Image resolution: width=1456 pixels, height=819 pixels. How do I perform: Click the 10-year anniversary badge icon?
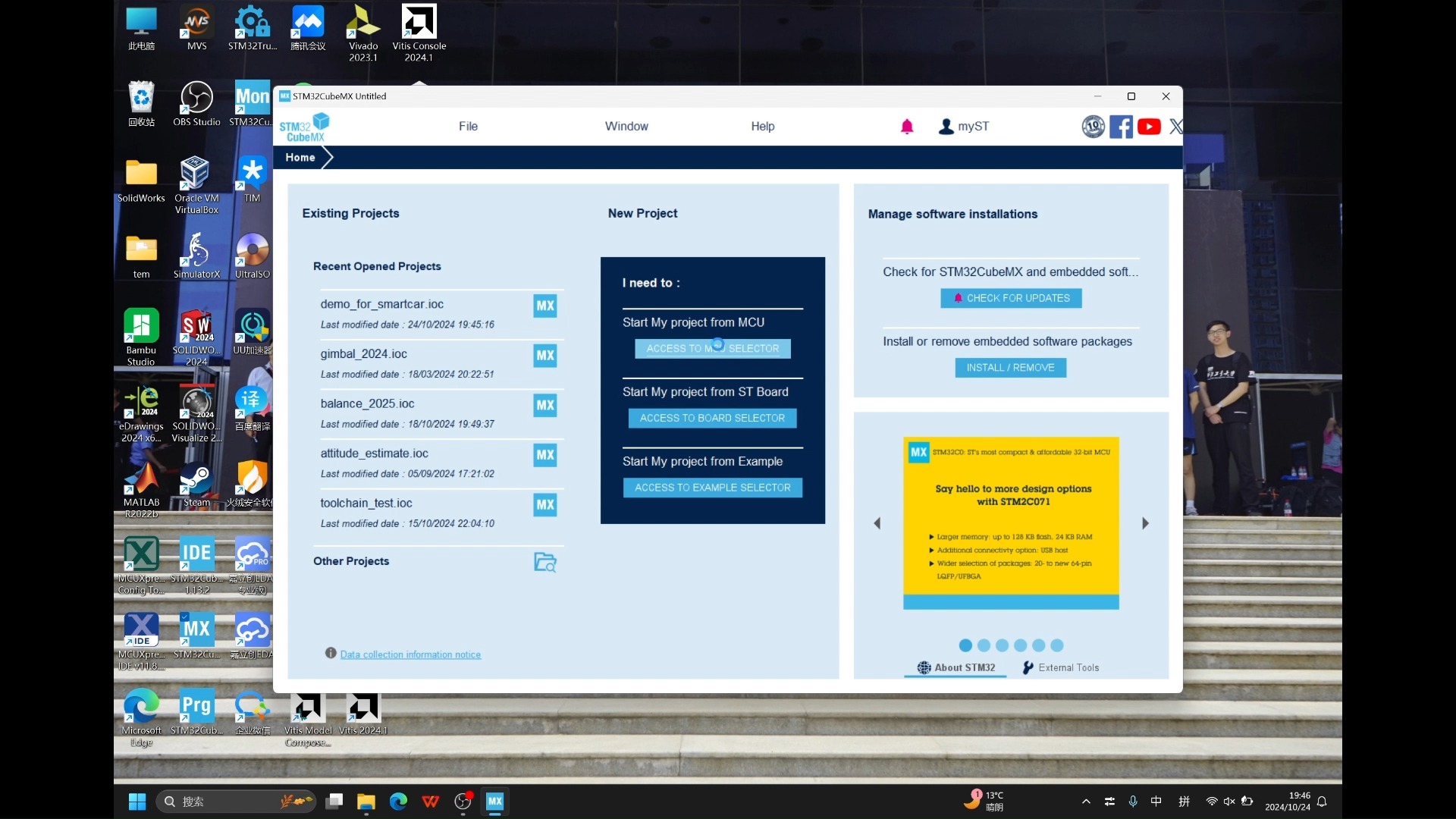click(x=1093, y=127)
